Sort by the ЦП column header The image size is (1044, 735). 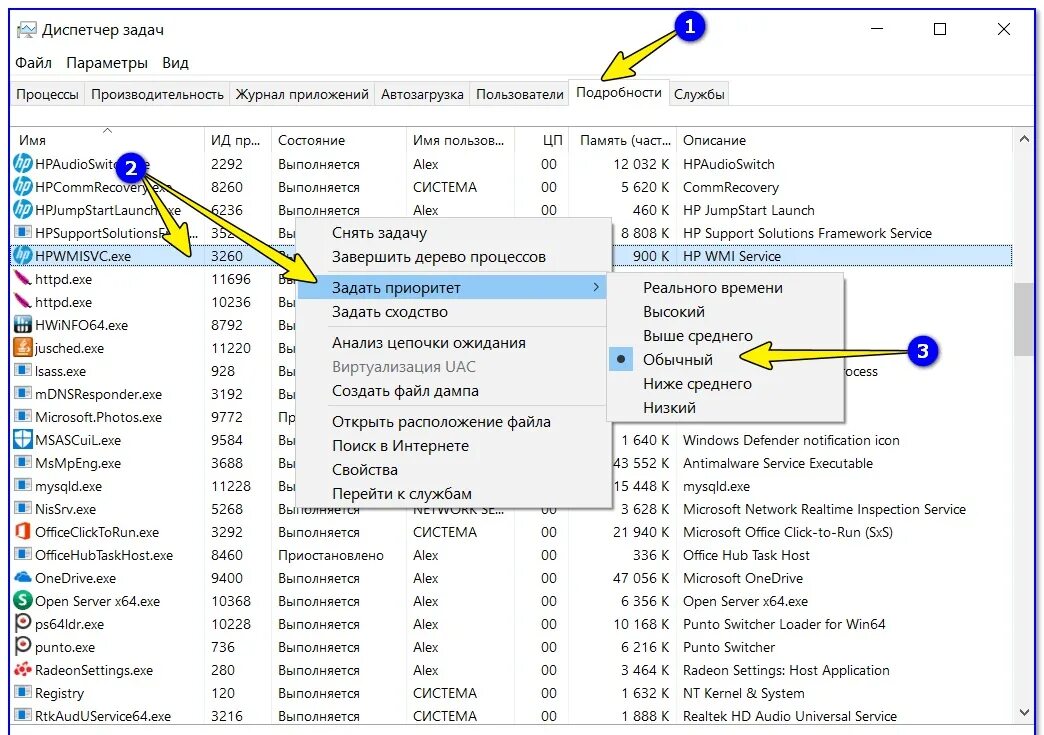tap(541, 140)
